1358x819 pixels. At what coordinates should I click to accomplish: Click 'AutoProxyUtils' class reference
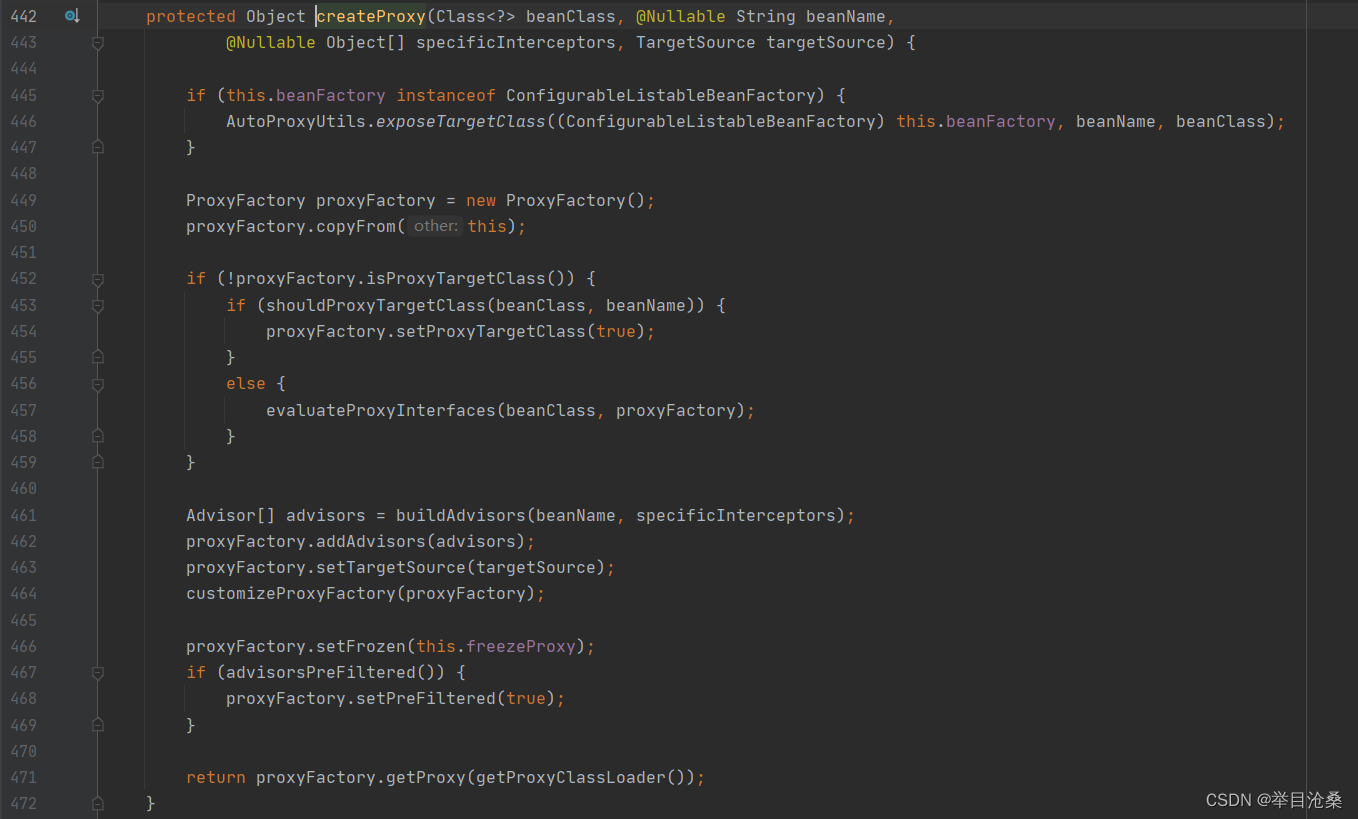point(296,121)
